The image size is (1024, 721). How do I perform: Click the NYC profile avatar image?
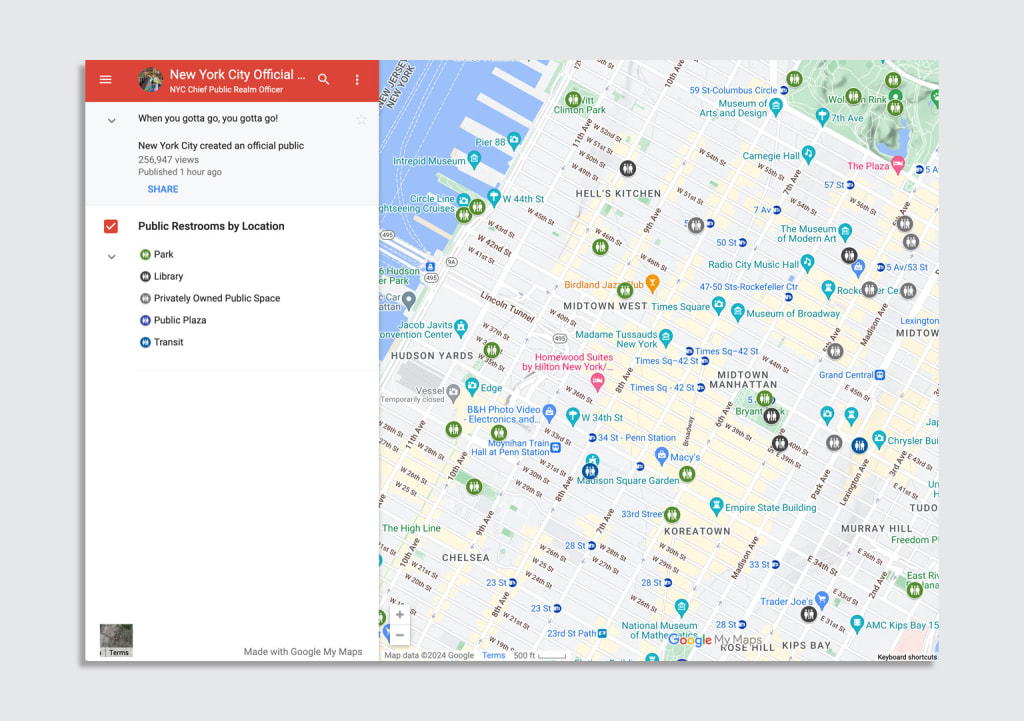pyautogui.click(x=151, y=79)
